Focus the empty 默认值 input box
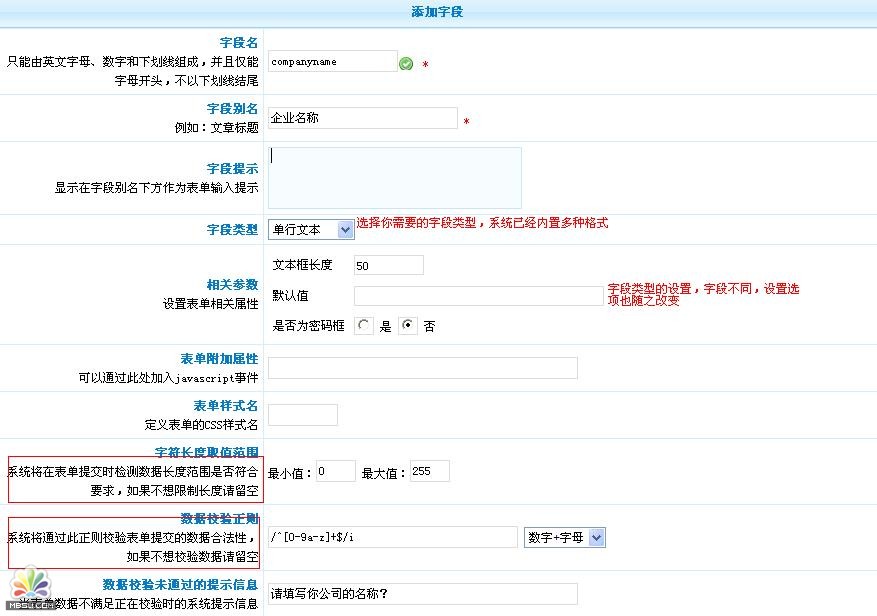877x616 pixels. [x=478, y=296]
